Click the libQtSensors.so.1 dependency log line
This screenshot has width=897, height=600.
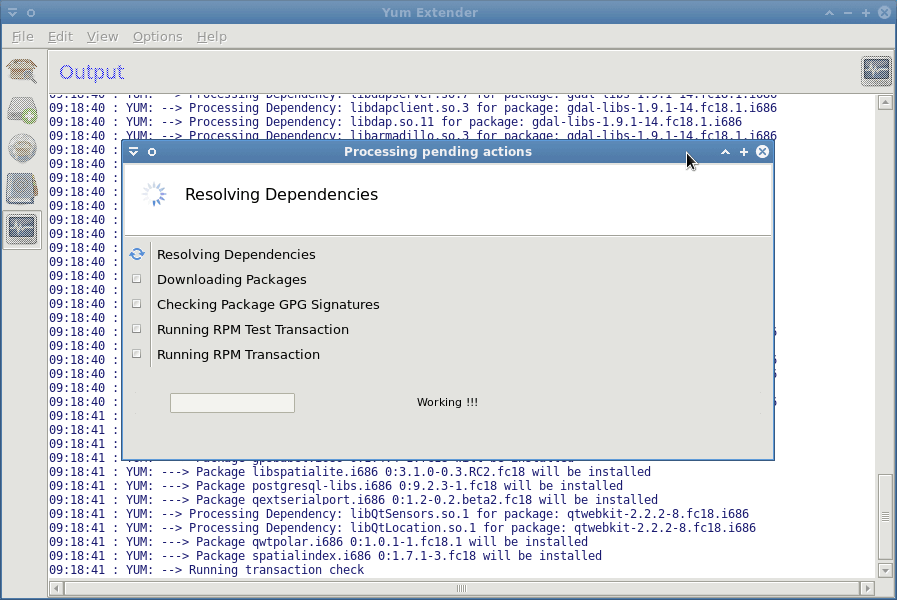[399, 514]
